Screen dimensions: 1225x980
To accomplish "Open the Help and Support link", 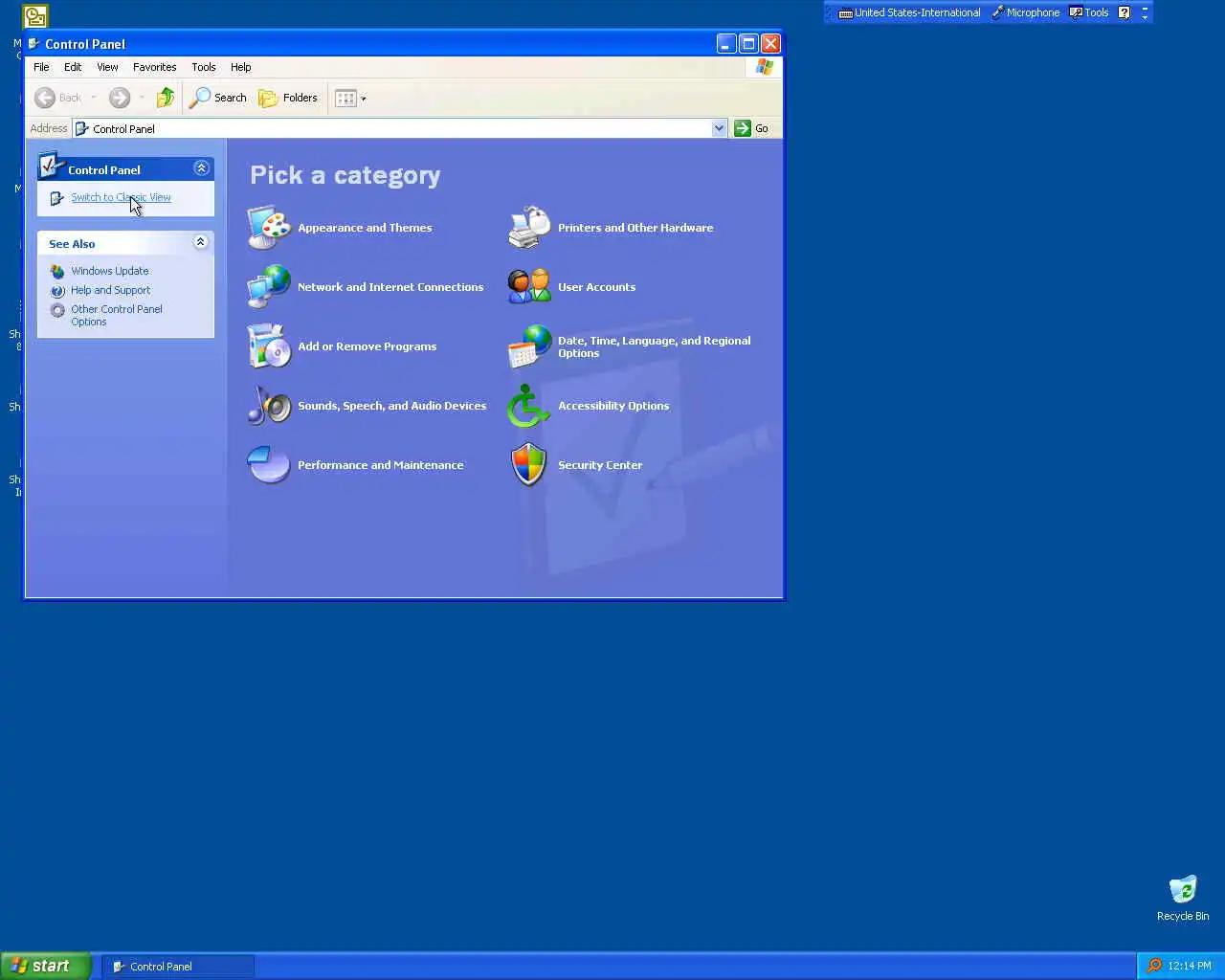I will click(110, 290).
